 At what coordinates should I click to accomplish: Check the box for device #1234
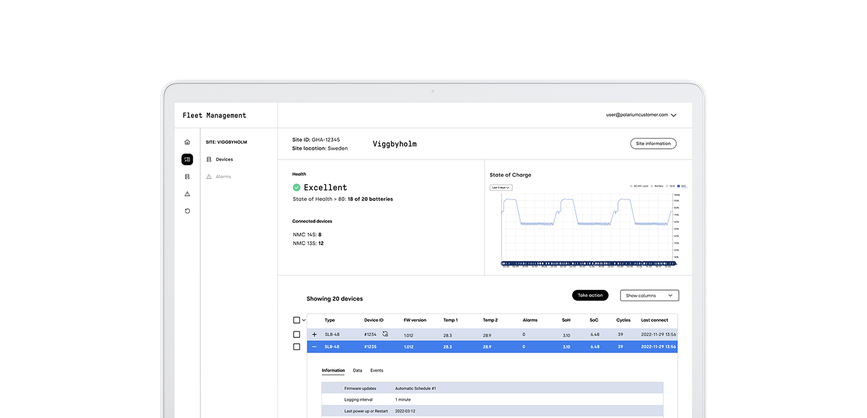click(x=296, y=335)
